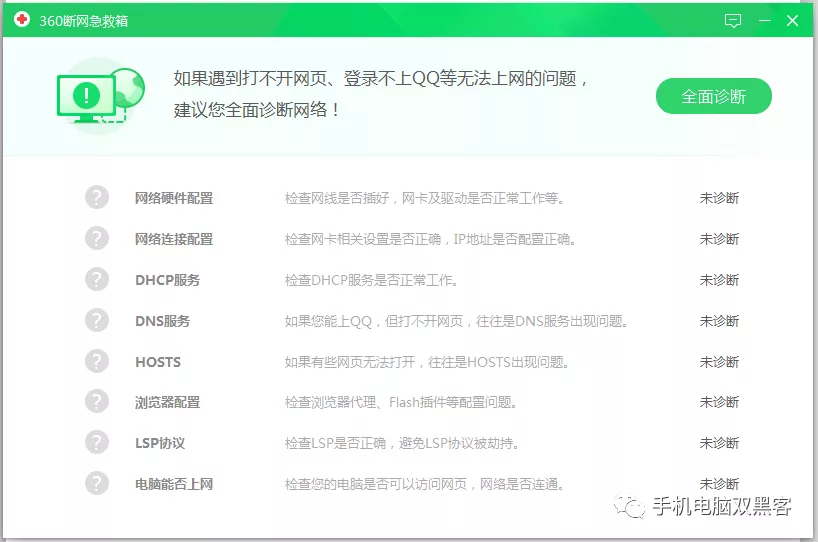The image size is (818, 542).
Task: Close the 360断网急救箱 window
Action: tap(793, 20)
